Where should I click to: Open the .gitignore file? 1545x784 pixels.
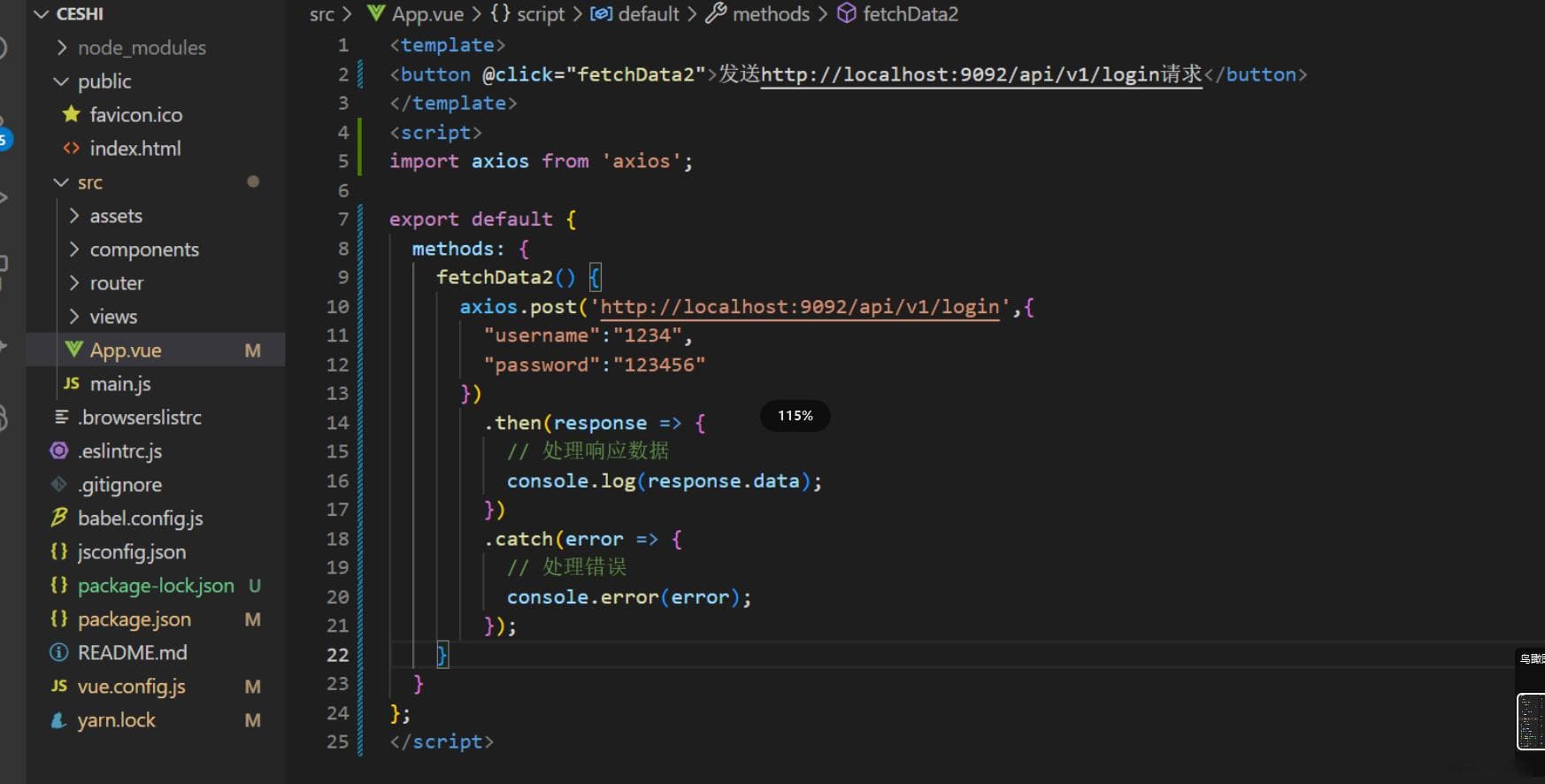tap(120, 485)
